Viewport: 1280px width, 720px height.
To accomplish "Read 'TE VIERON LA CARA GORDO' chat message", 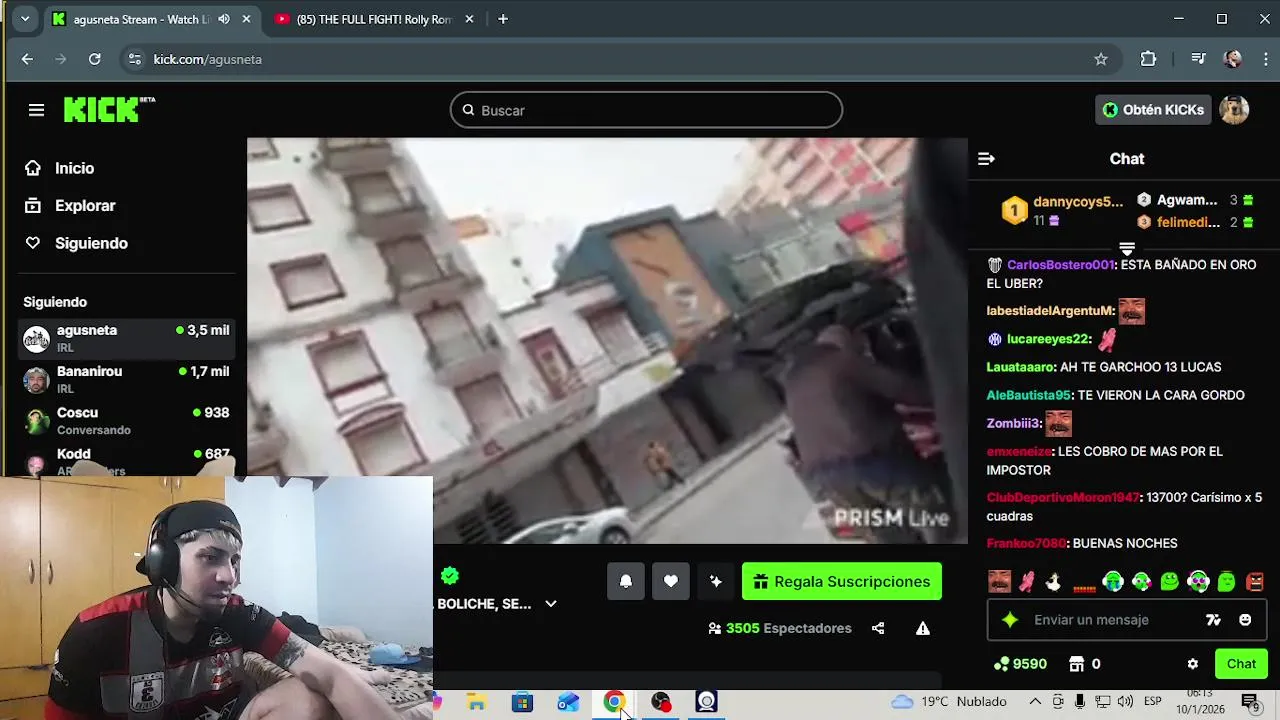I will point(1160,395).
